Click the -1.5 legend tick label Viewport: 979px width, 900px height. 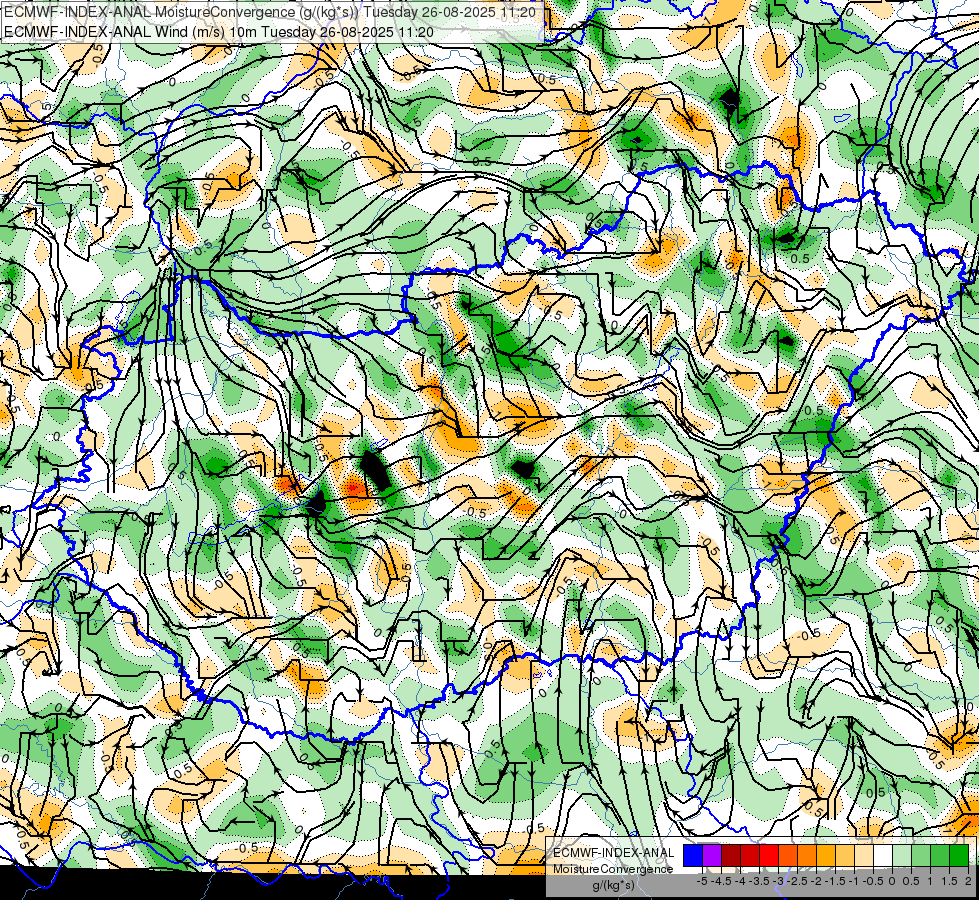[x=835, y=881]
